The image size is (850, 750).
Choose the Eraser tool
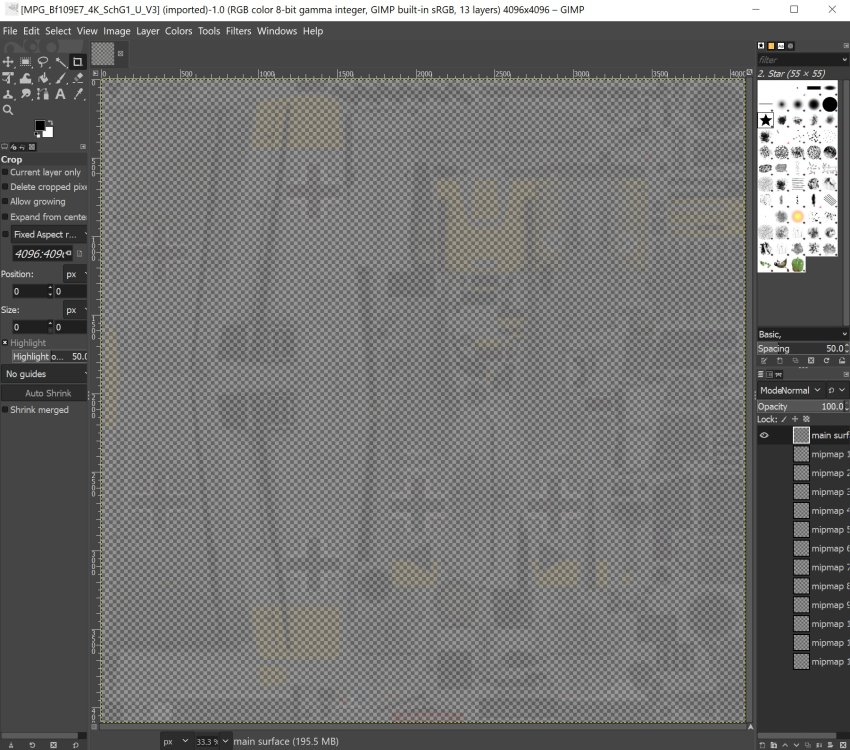(x=78, y=78)
